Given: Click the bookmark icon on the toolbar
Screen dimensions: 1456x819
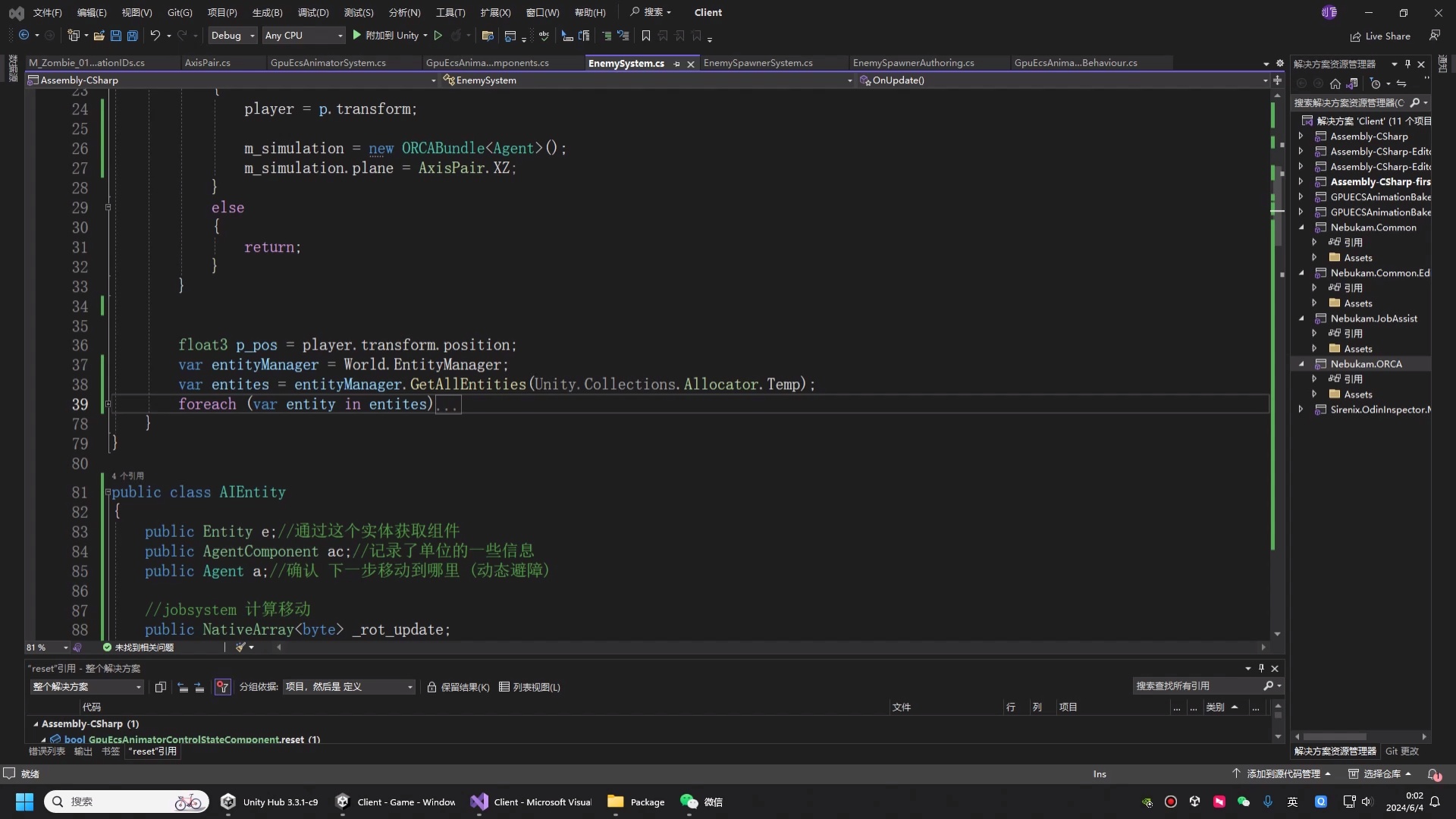Looking at the screenshot, I should [645, 35].
